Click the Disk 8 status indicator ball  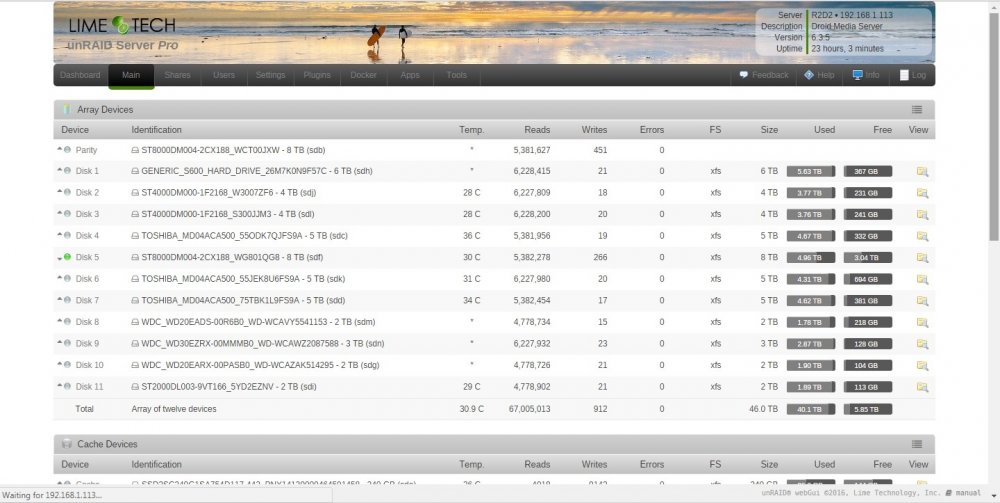(x=68, y=322)
